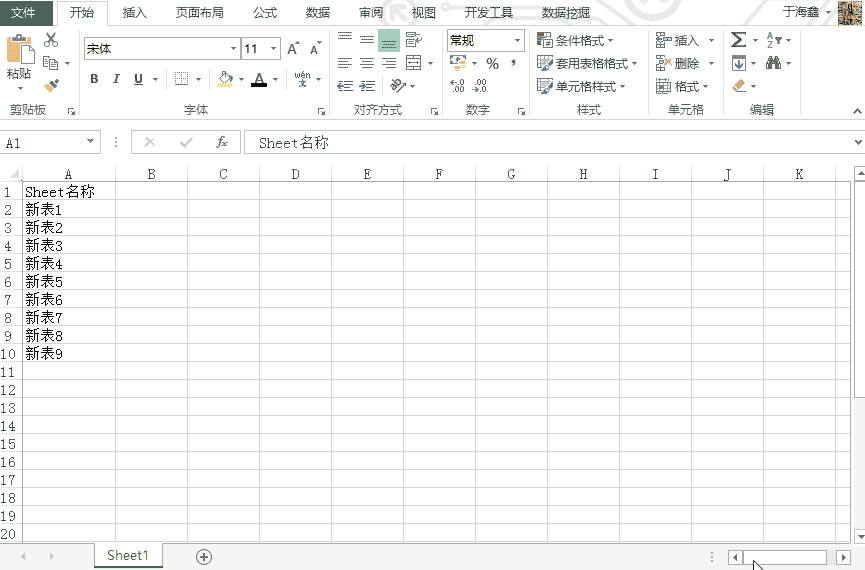The image size is (865, 570).
Task: Click the Find and Select binoculars
Action: pyautogui.click(x=773, y=63)
